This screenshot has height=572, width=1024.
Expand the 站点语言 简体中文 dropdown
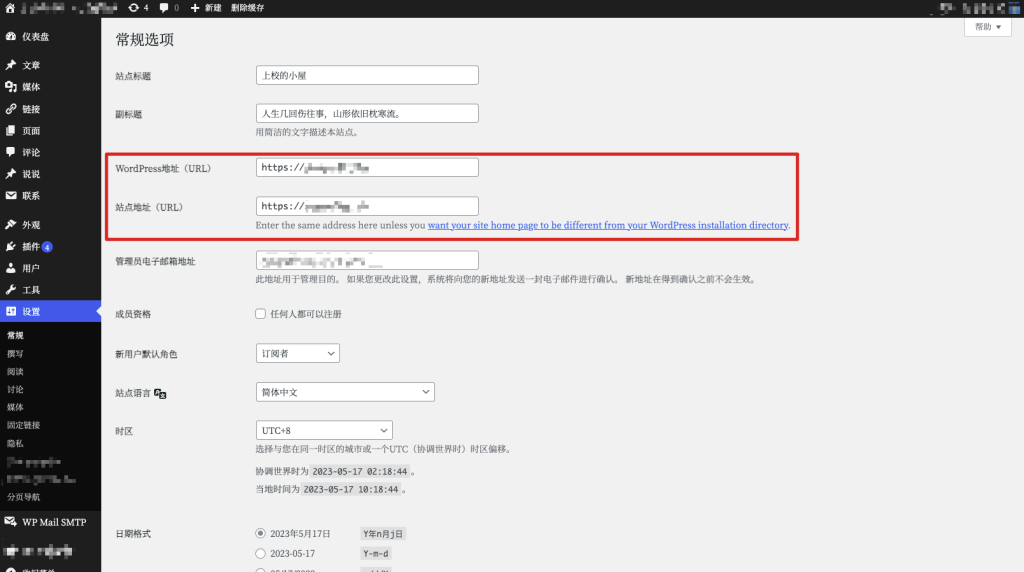coord(345,392)
